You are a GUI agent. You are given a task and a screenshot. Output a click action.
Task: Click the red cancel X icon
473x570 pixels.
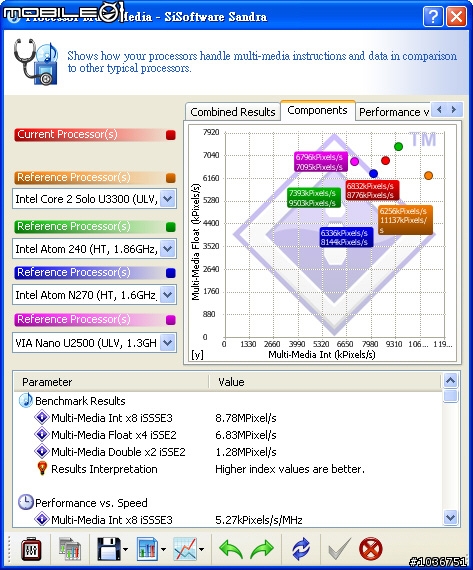370,549
